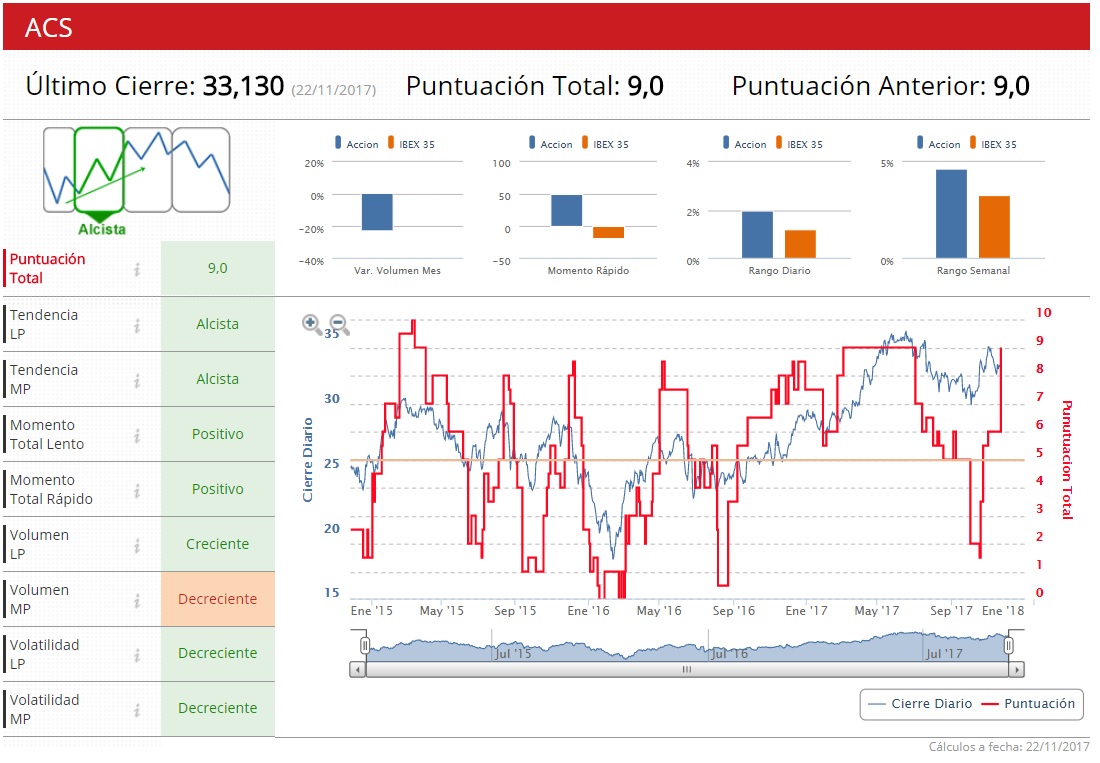This screenshot has height=763, width=1100.
Task: Click the green Alcista trend phase icon
Action: tap(99, 170)
